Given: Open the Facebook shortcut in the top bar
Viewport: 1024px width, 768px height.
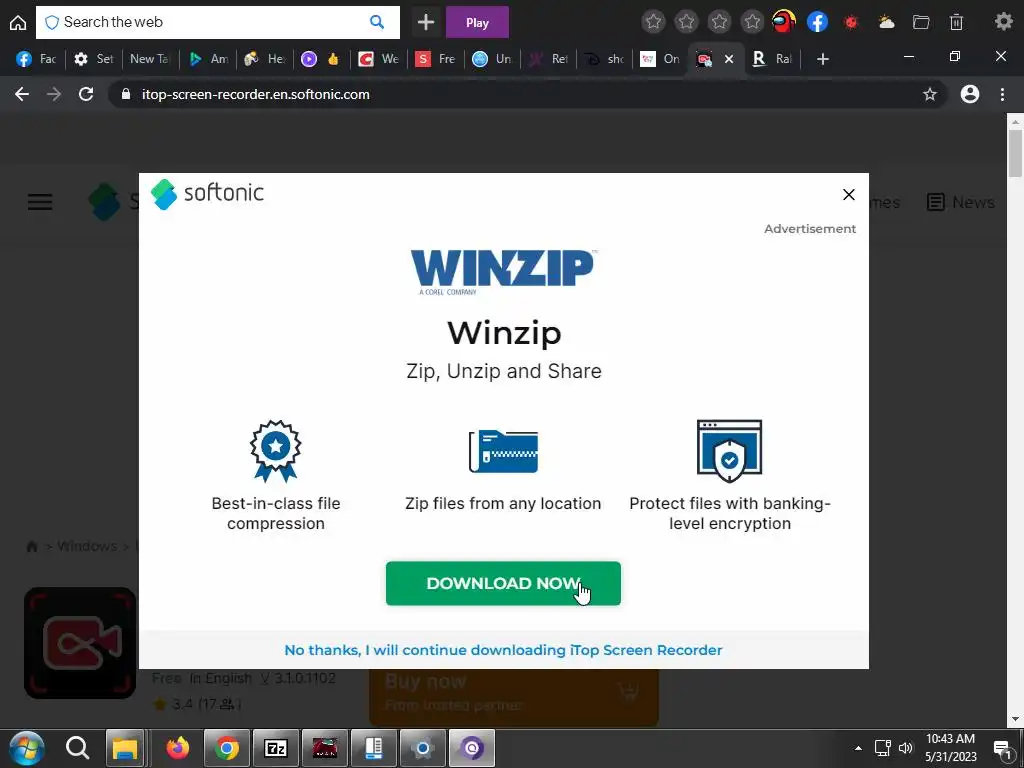Looking at the screenshot, I should [818, 22].
